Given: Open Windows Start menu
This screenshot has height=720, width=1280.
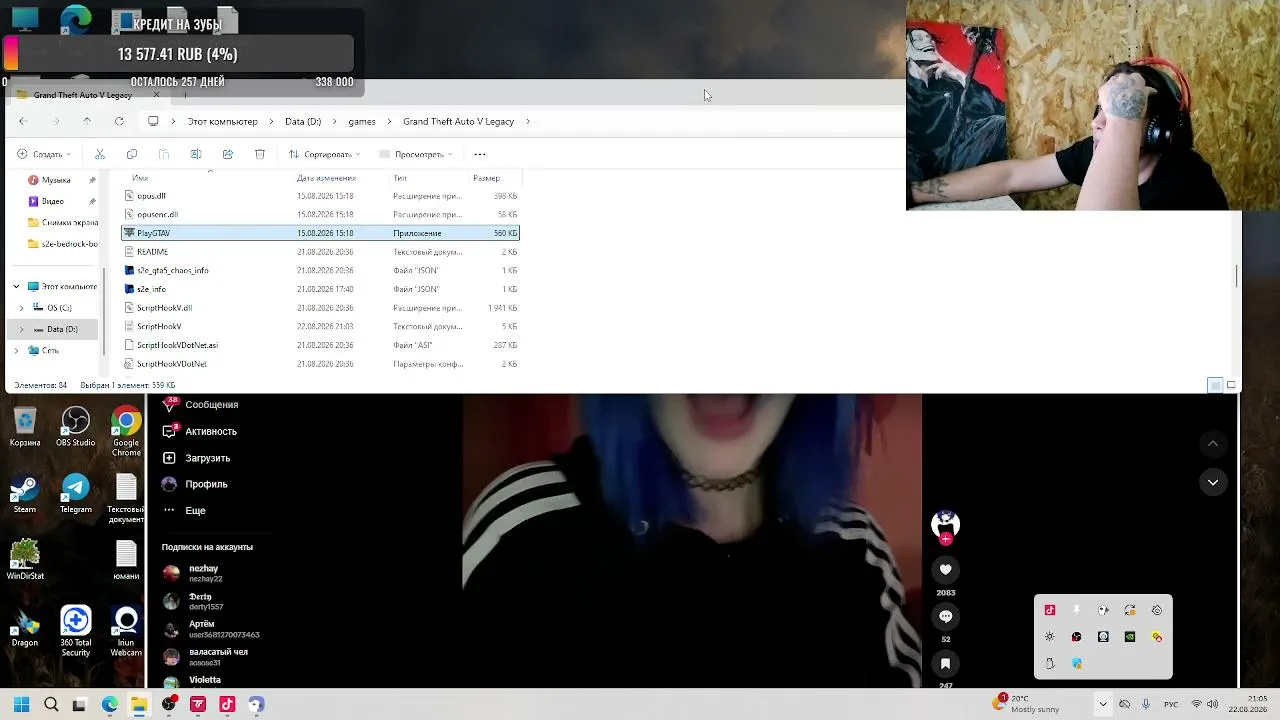Looking at the screenshot, I should tap(21, 704).
